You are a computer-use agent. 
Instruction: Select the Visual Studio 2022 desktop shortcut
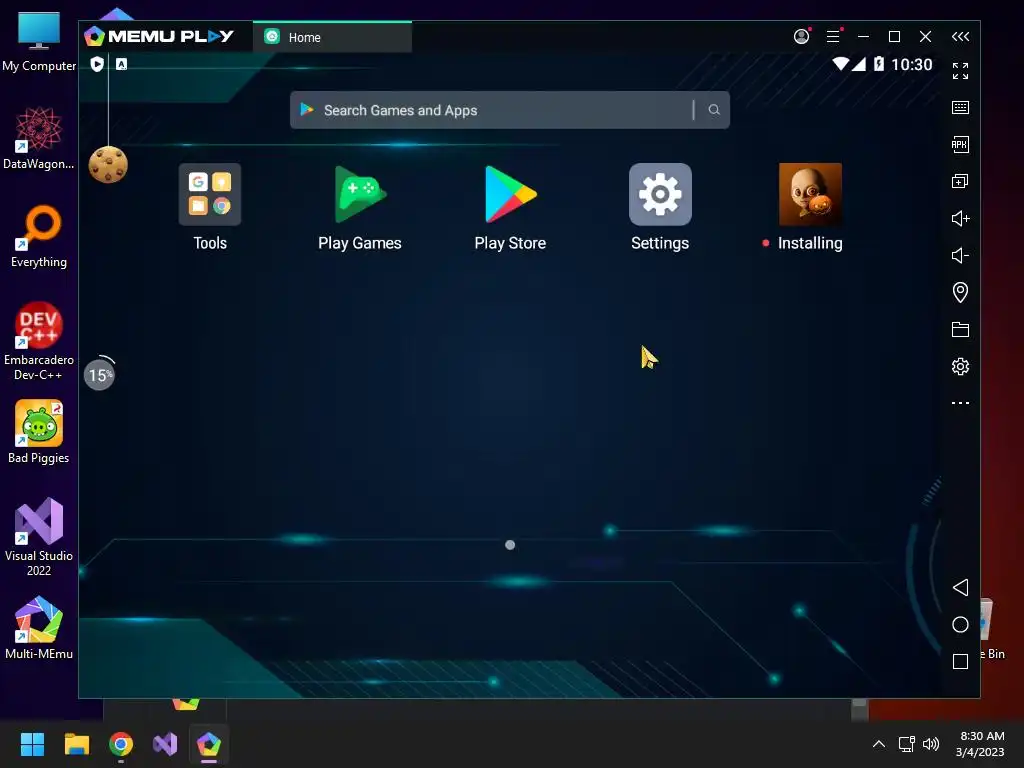pos(39,537)
